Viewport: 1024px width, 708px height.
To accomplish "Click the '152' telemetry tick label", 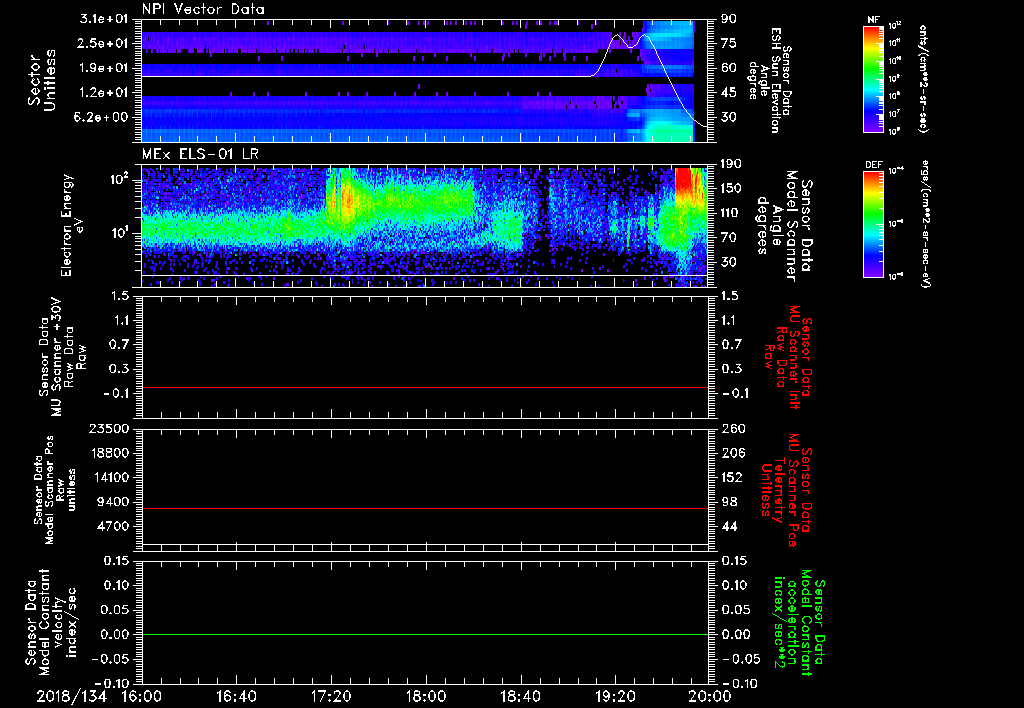I will tap(731, 477).
